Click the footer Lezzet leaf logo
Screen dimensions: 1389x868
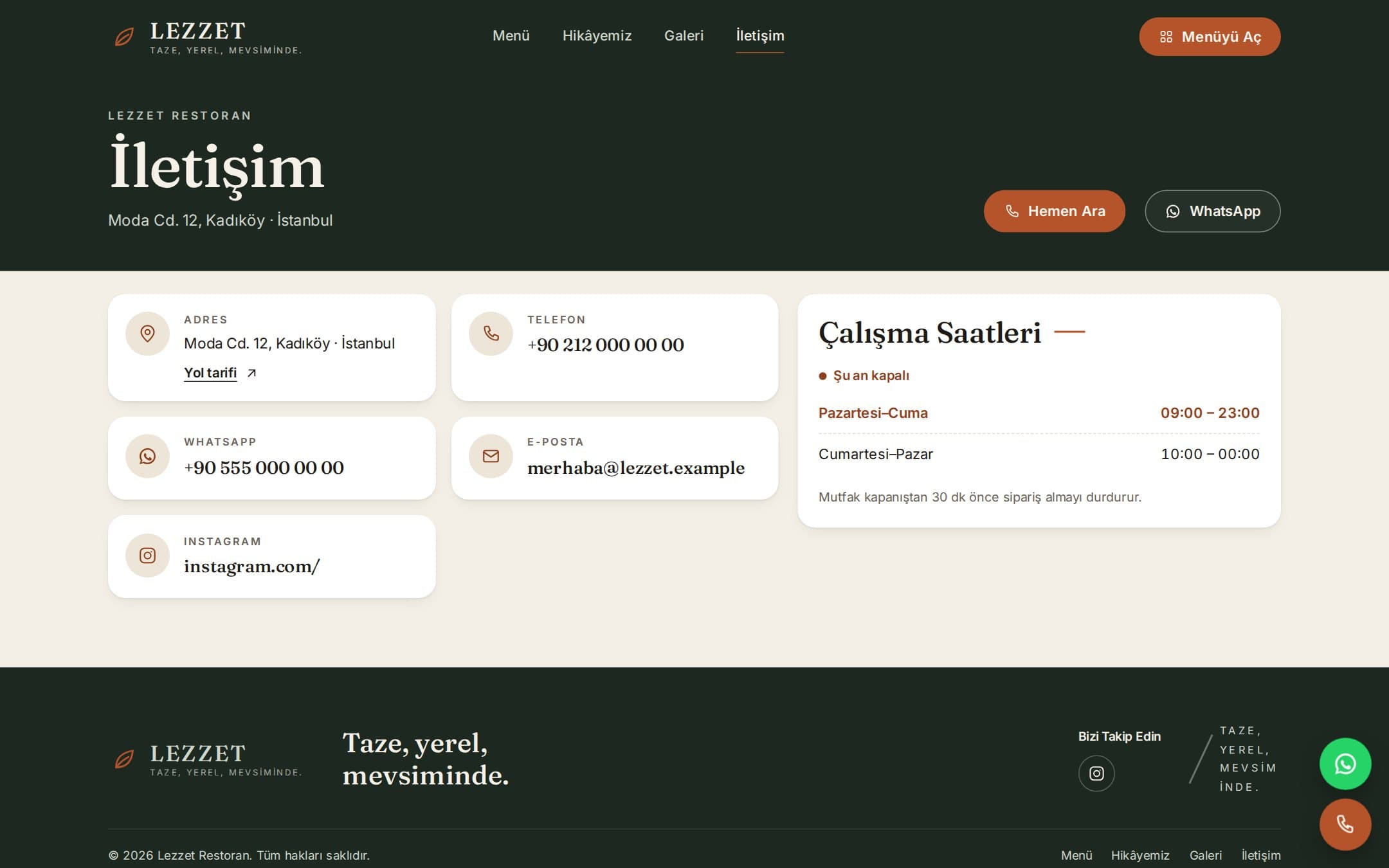pos(124,759)
